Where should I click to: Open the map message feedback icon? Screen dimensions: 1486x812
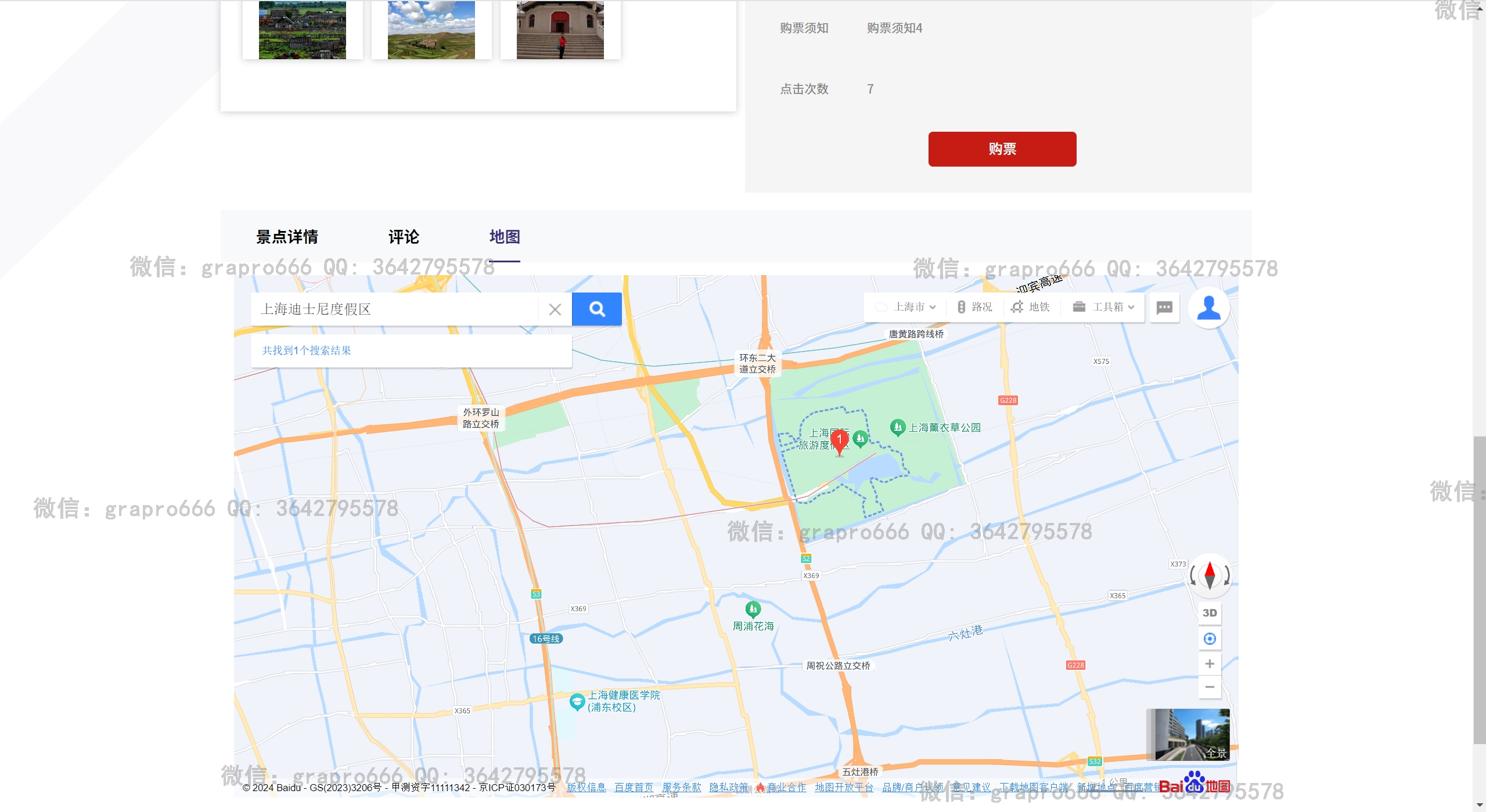click(1164, 308)
